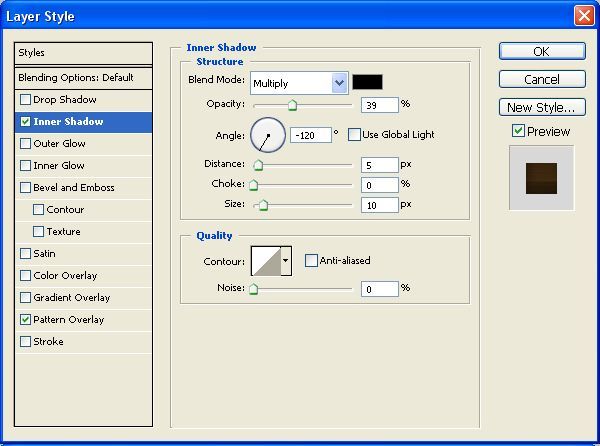Click the Distance value field
600x446 pixels.
pyautogui.click(x=379, y=164)
